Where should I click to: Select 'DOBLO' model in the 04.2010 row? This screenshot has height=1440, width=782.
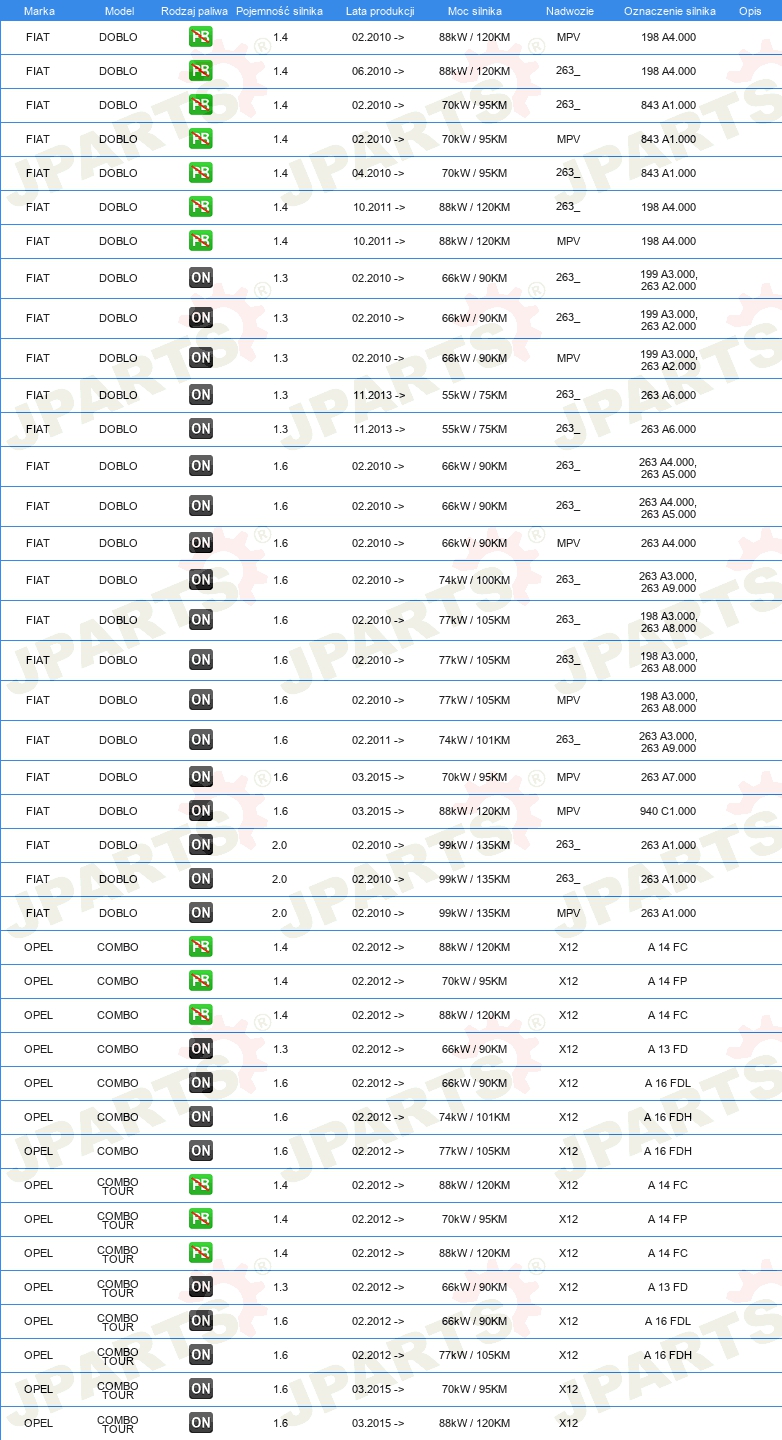[x=118, y=173]
